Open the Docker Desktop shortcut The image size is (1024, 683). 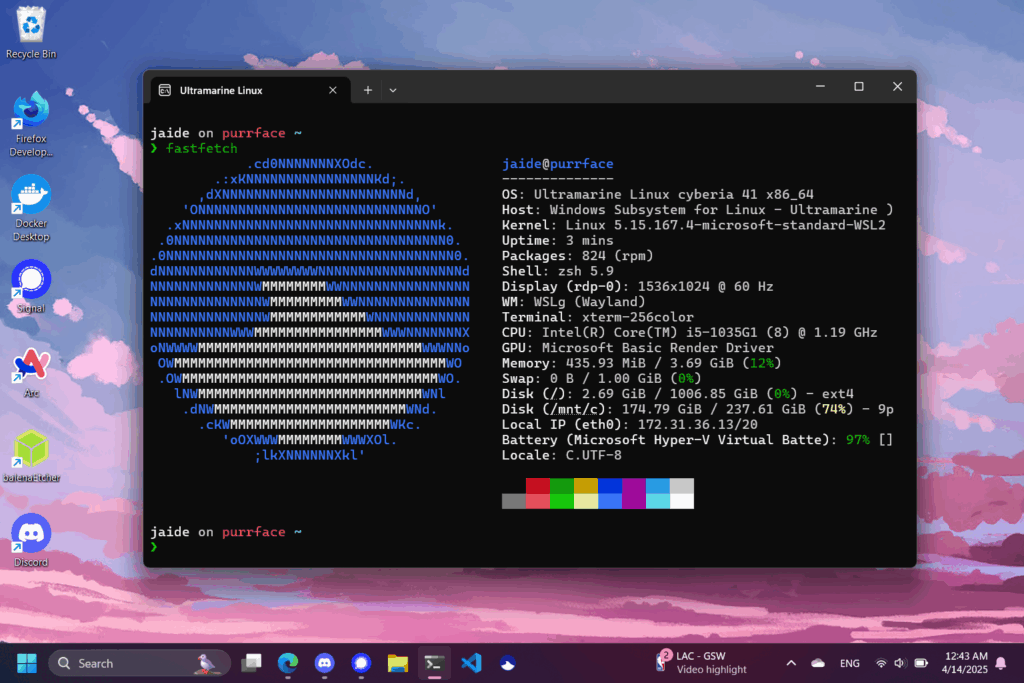tap(31, 209)
